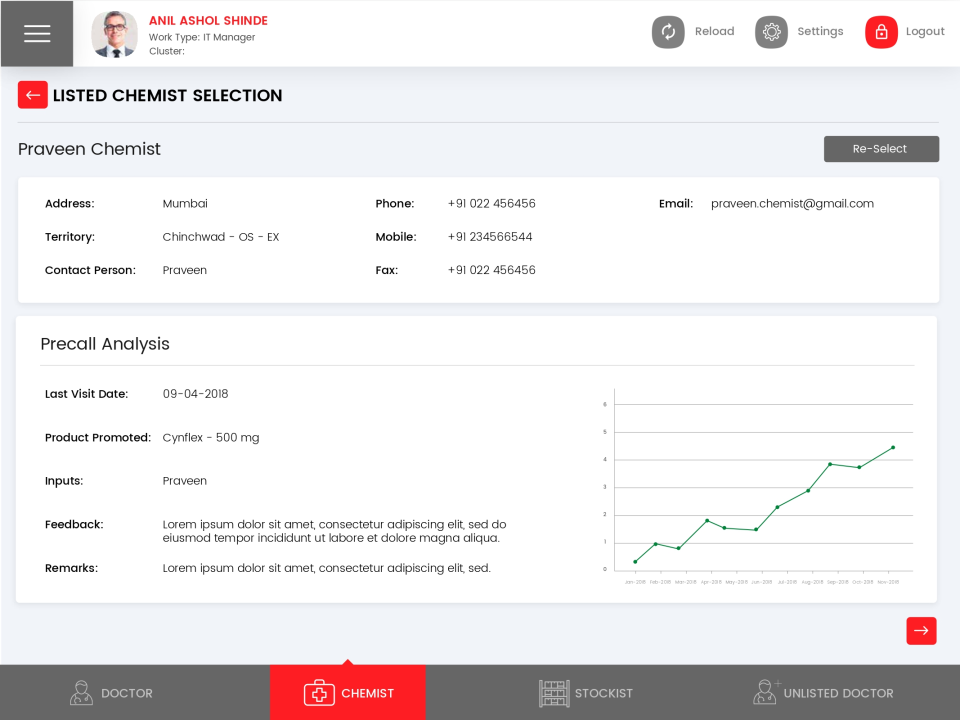The width and height of the screenshot is (960, 720).
Task: Click the Re-Select button
Action: click(x=881, y=148)
